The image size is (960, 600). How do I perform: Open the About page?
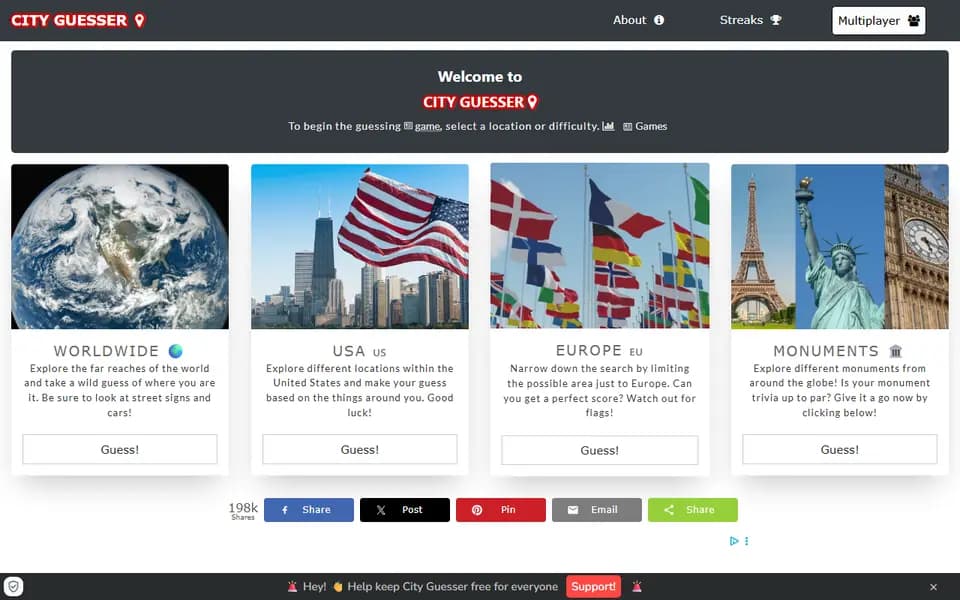[x=638, y=20]
